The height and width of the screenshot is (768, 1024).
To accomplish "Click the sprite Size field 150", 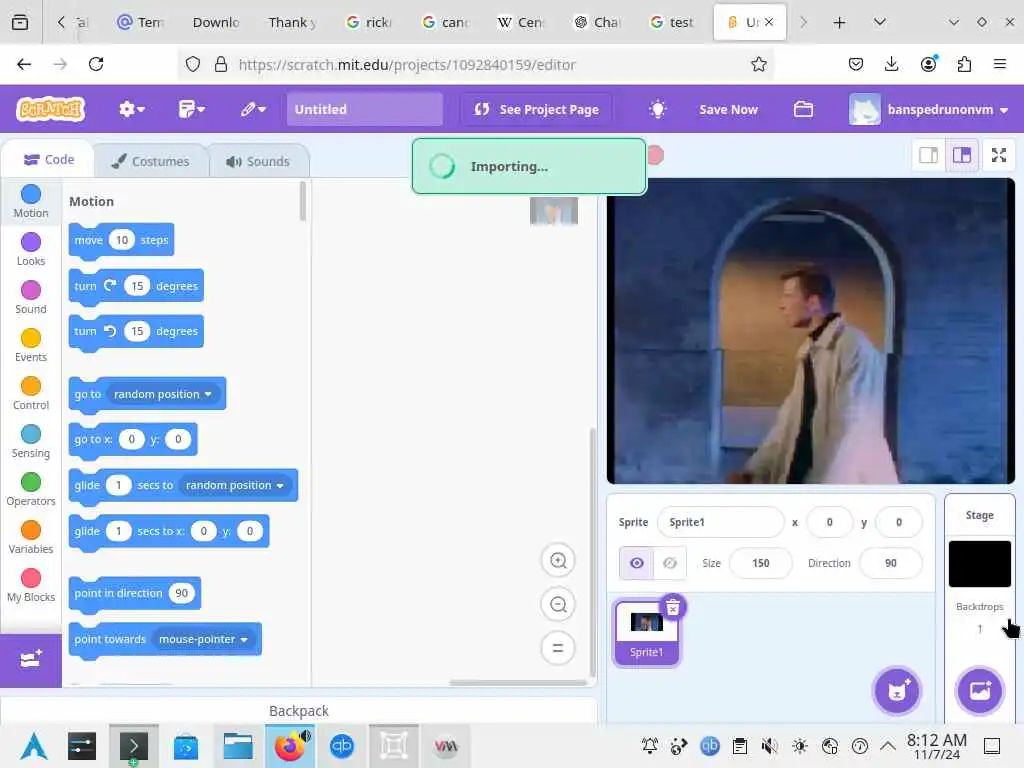I will click(761, 563).
